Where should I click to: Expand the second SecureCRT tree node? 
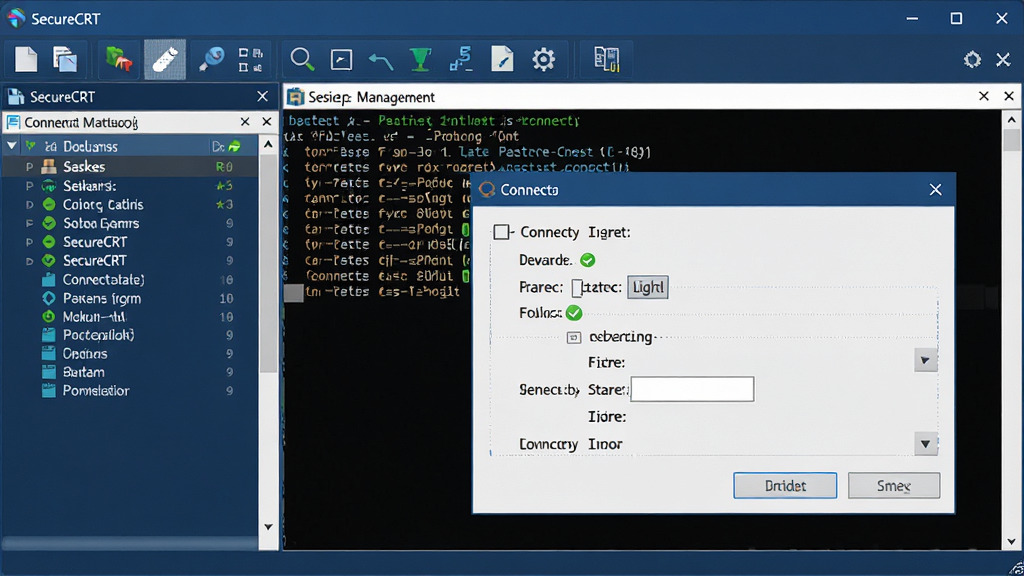(x=29, y=261)
